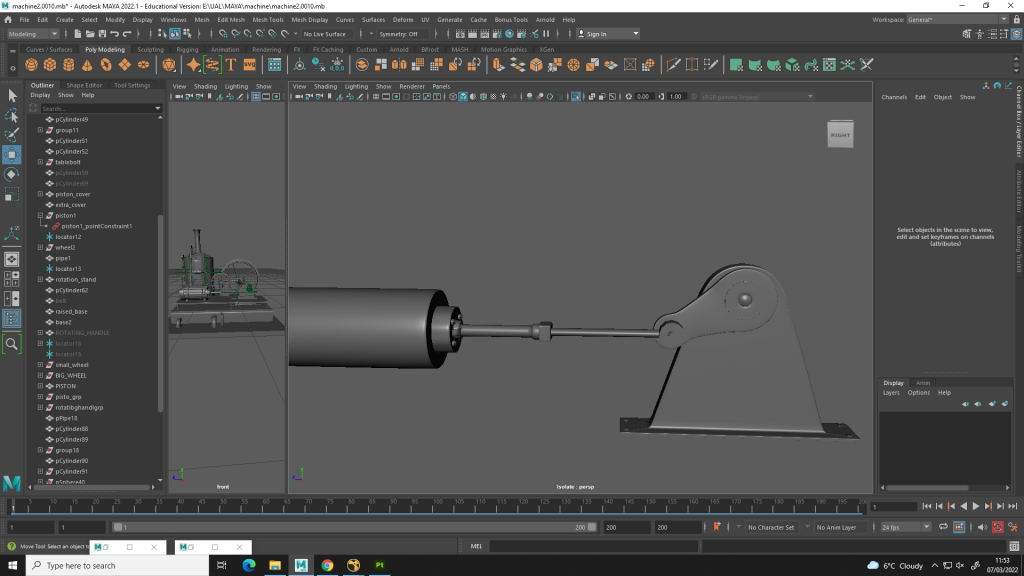This screenshot has height=576, width=1024.
Task: Click the RIGHT view cube face
Action: pos(840,135)
